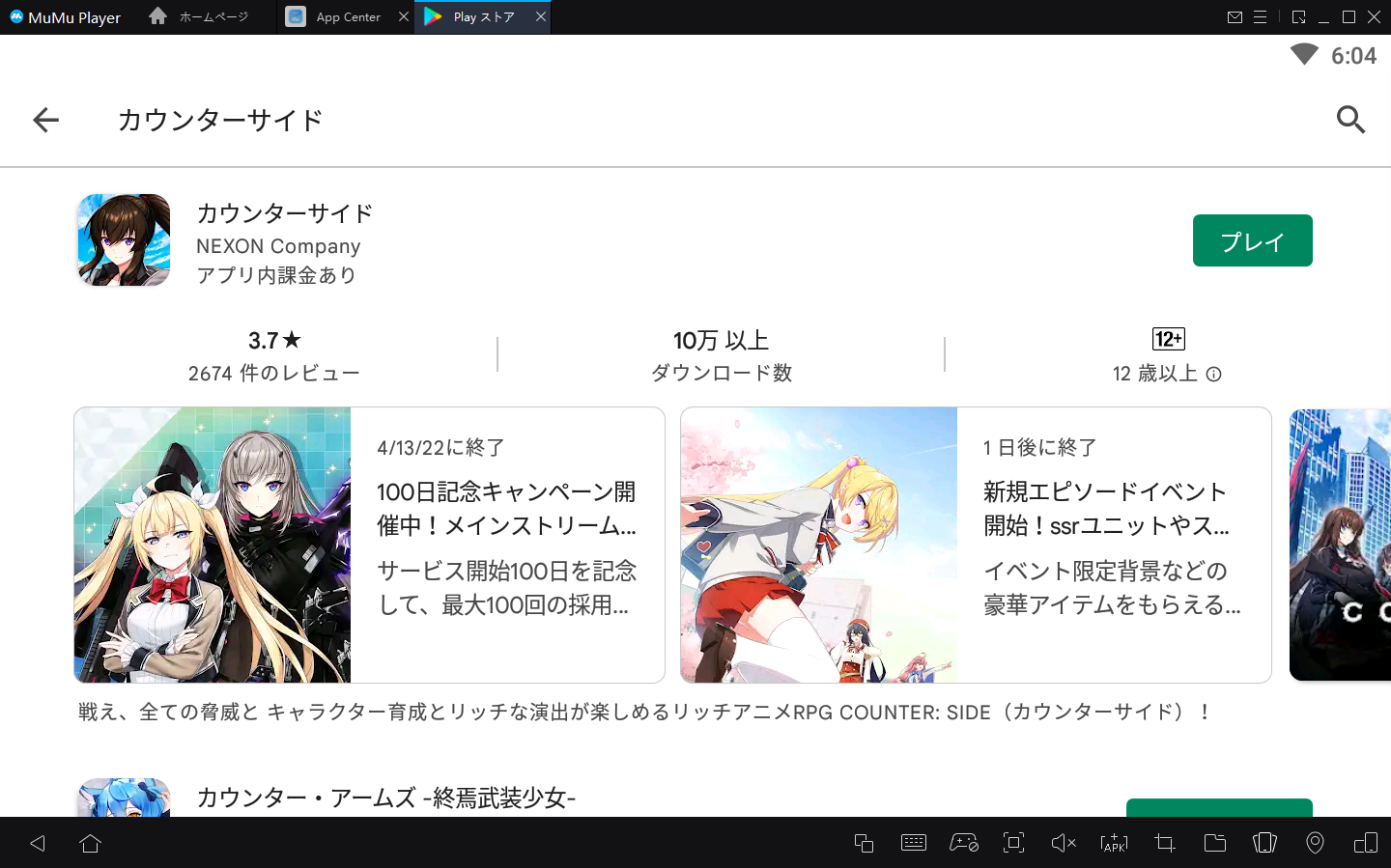Click the window shrink mode icon
1391x868 pixels.
[x=1298, y=17]
